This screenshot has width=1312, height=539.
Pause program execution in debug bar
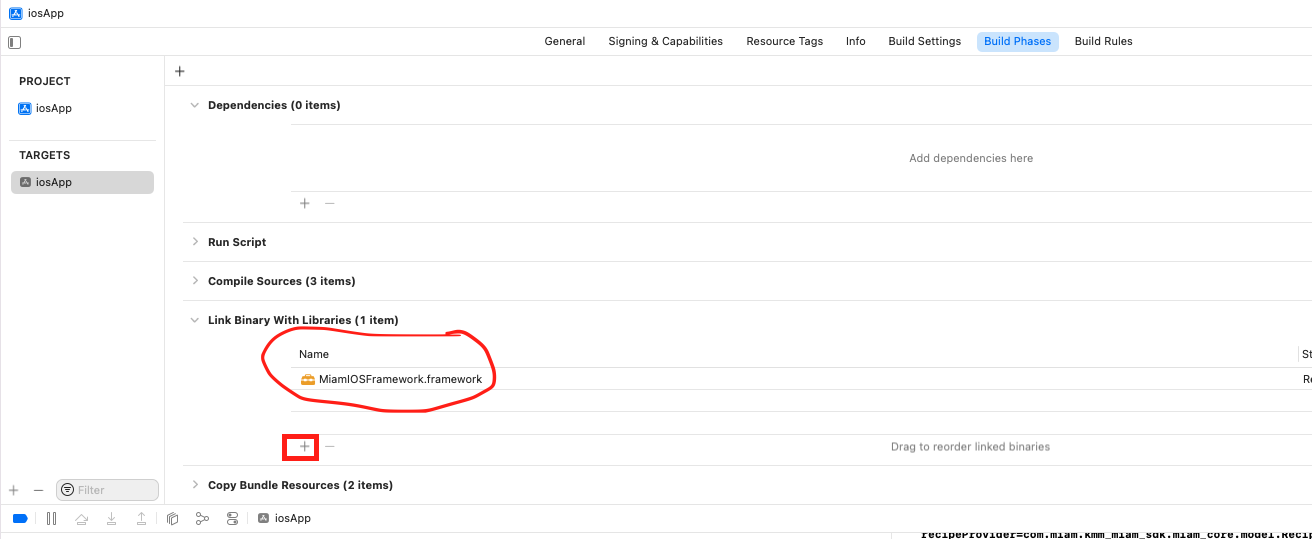[x=51, y=518]
